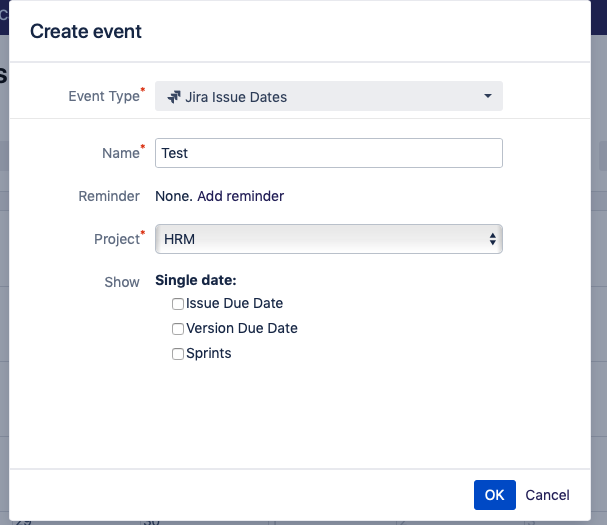Image resolution: width=607 pixels, height=525 pixels.
Task: Click the Single date heading
Action: [x=195, y=280]
